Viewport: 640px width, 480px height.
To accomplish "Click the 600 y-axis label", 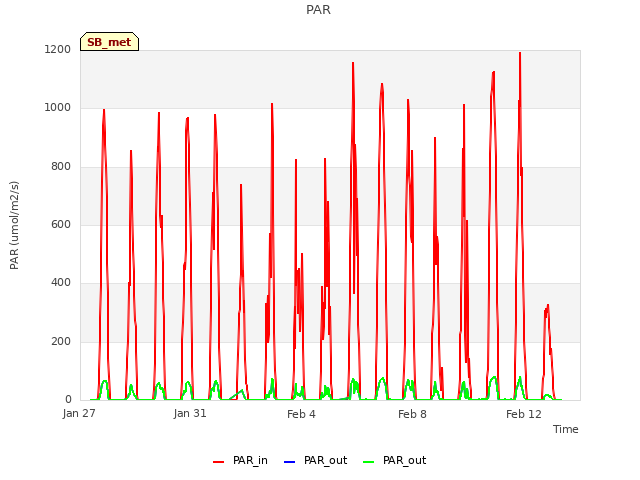I will tap(61, 224).
